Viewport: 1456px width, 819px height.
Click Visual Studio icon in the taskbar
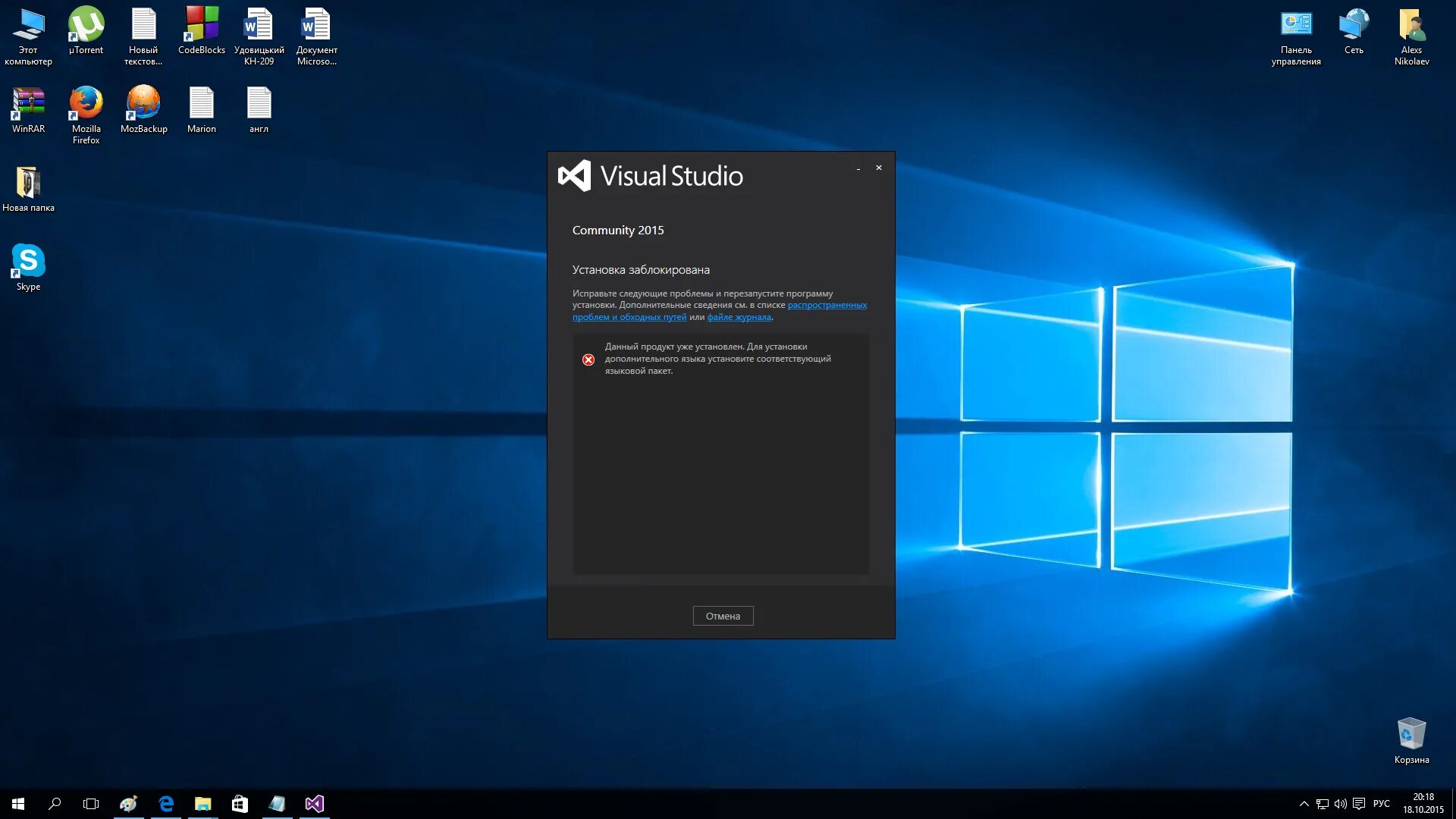point(314,804)
